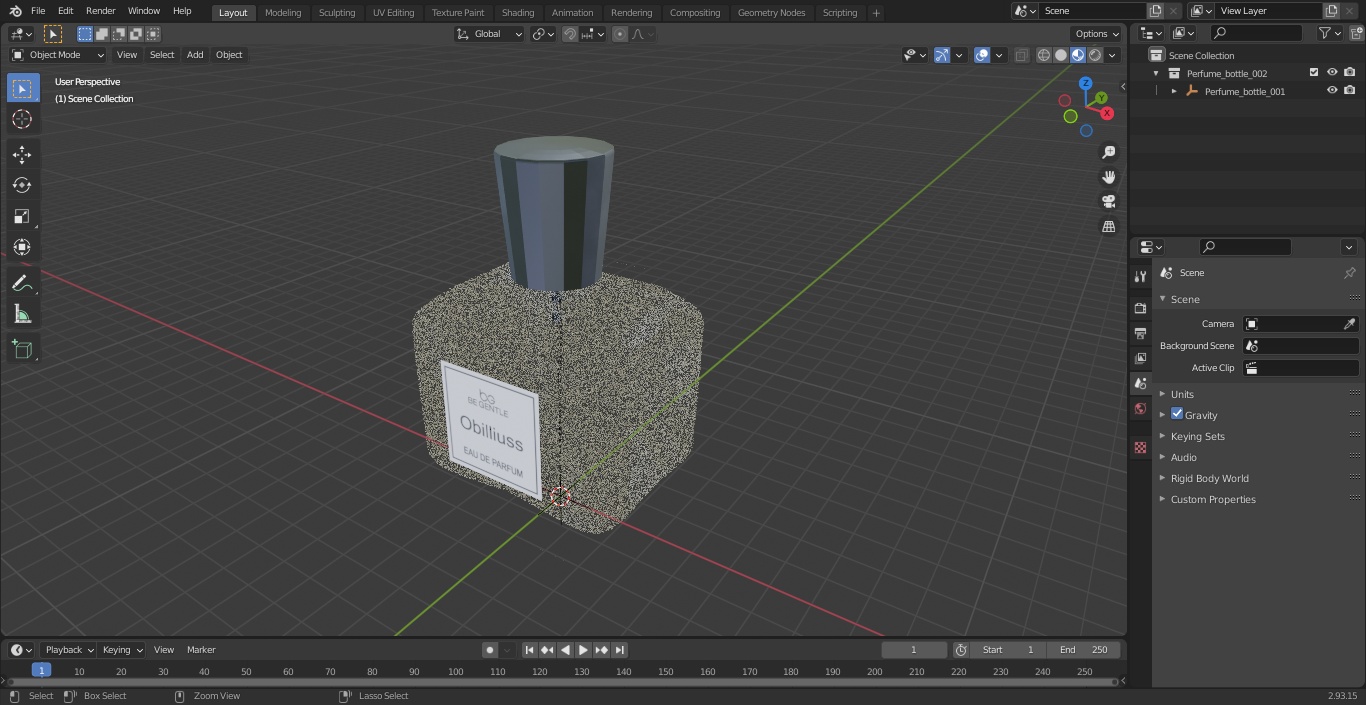Open the shading options dropdown arrow

click(x=1112, y=55)
